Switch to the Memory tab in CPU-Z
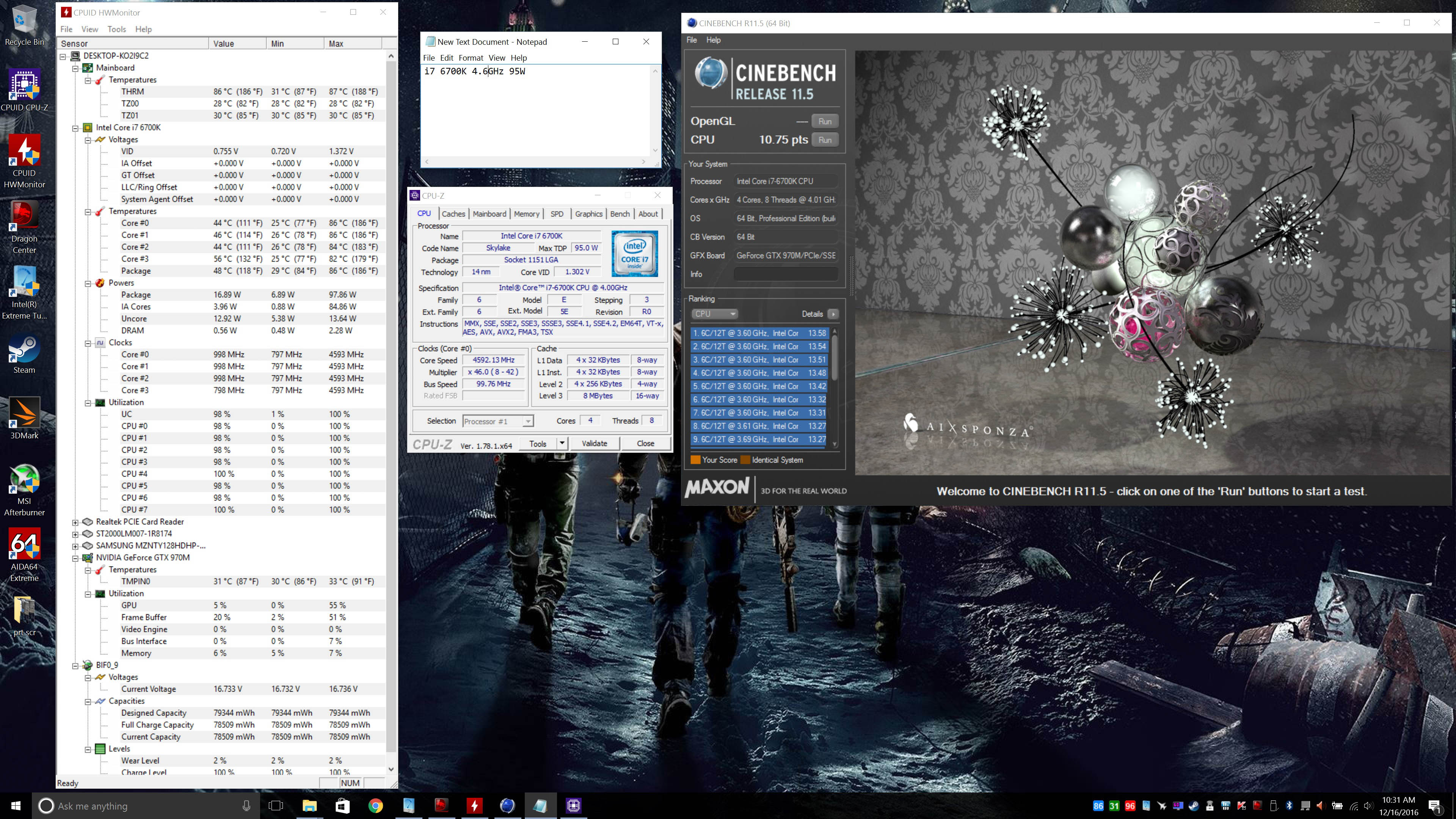The height and width of the screenshot is (819, 1456). (526, 213)
